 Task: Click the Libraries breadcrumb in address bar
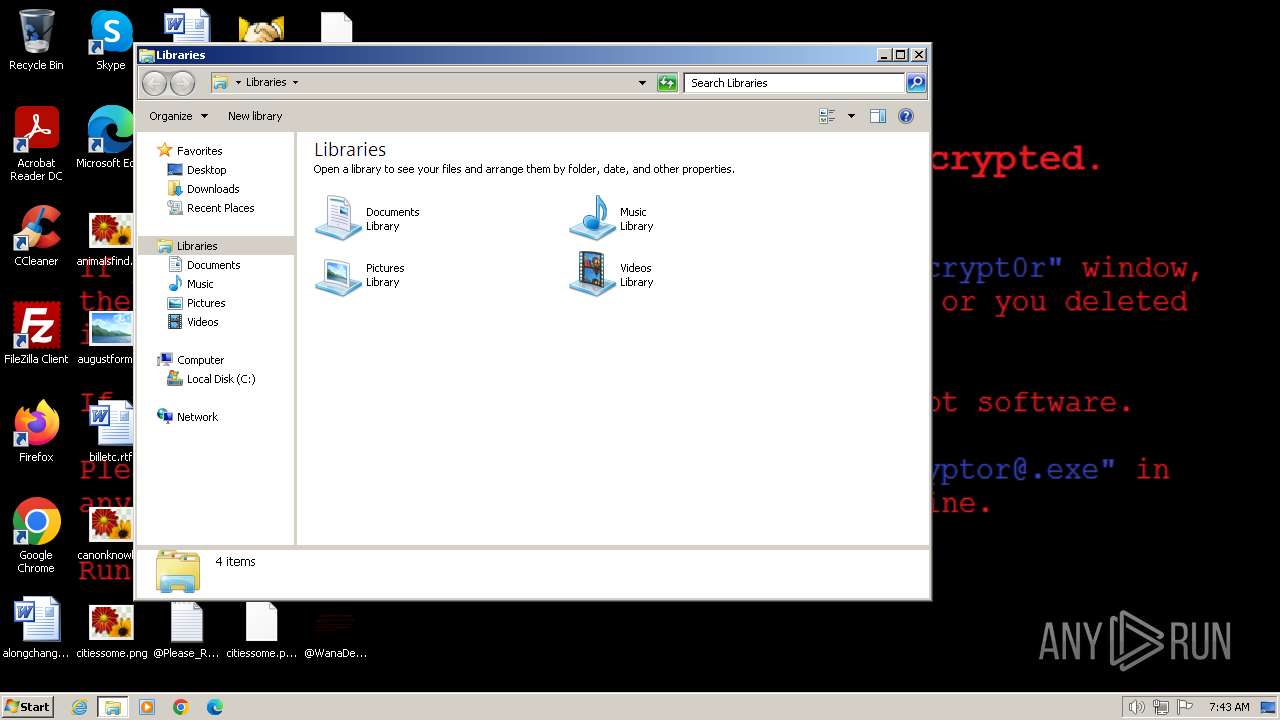tap(266, 83)
